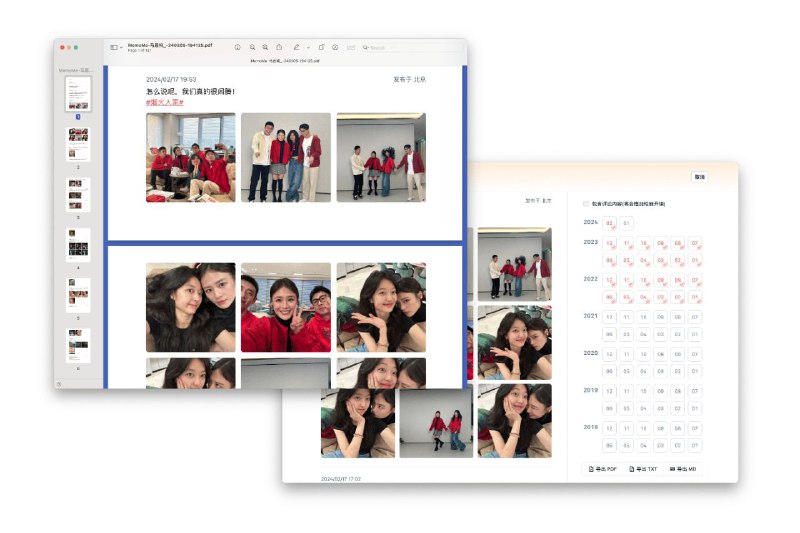
Task: Close the Preview window with red button
Action: [62, 47]
